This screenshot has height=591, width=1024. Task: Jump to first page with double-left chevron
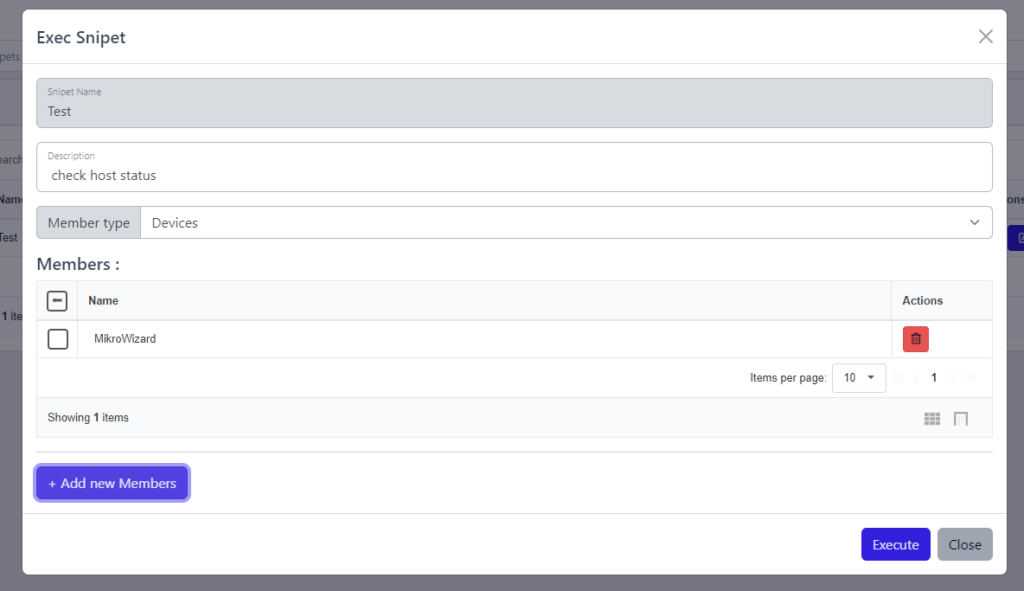tap(898, 377)
